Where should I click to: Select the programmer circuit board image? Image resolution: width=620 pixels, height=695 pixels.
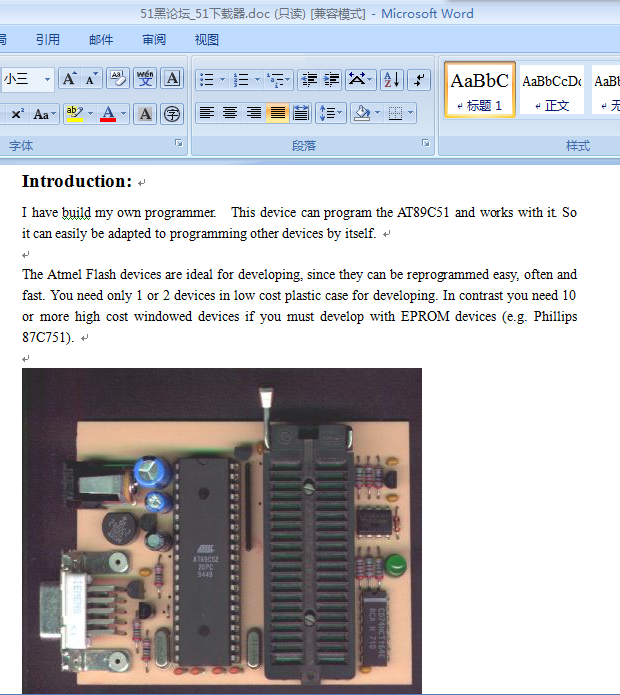click(222, 530)
